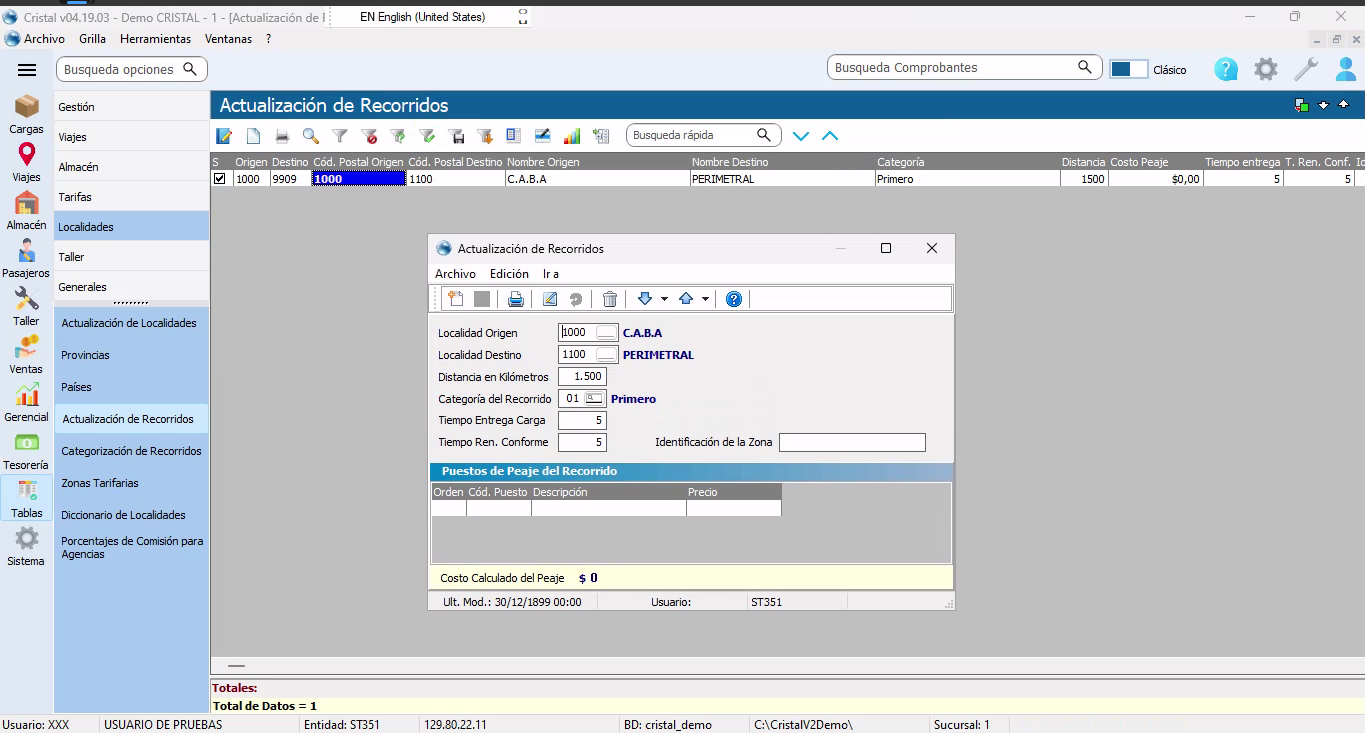Open the Edición menu in dialog
This screenshot has width=1365, height=733.
tap(509, 274)
